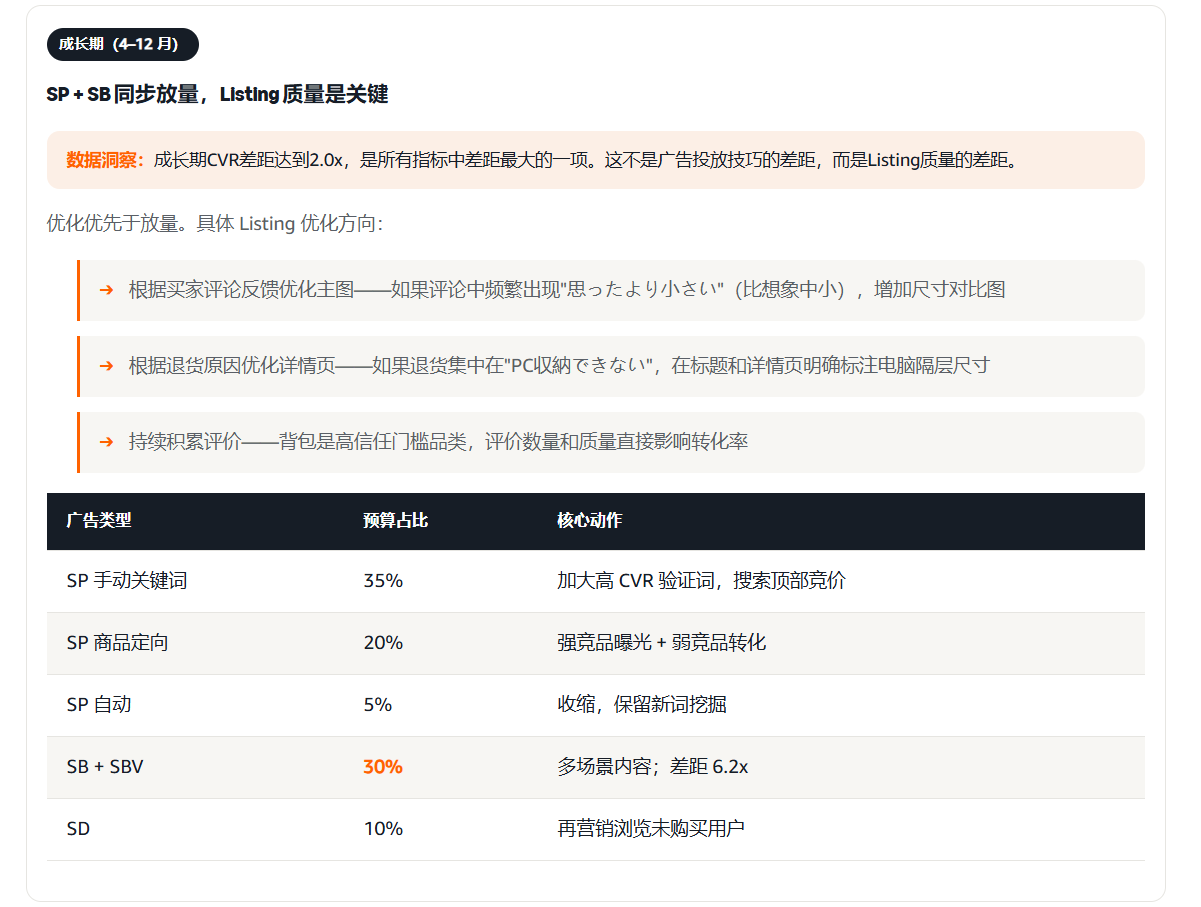Screen dimensions: 1201x907
Task: Click the SD ad type cell
Action: point(78,829)
